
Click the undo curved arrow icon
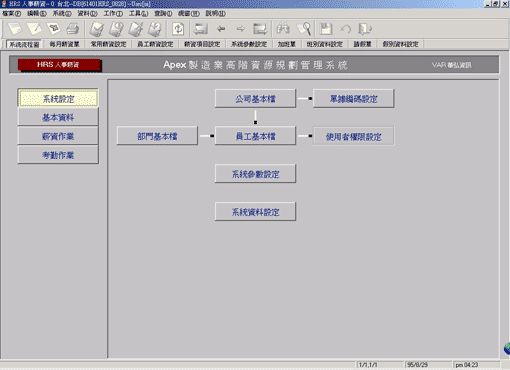point(345,29)
